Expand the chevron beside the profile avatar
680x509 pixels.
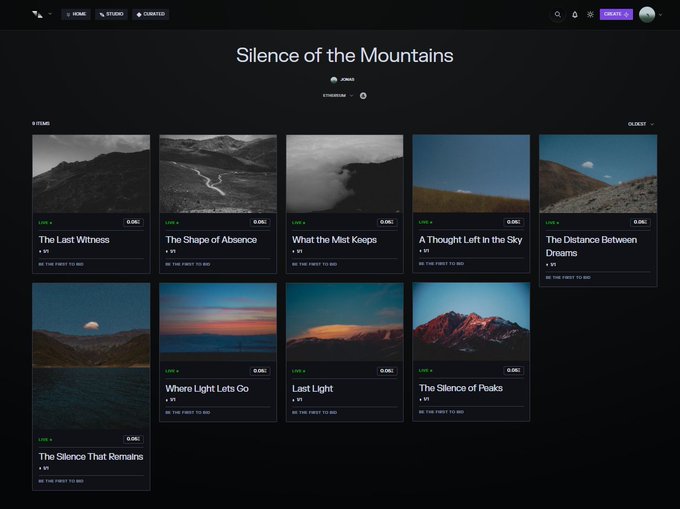point(660,15)
